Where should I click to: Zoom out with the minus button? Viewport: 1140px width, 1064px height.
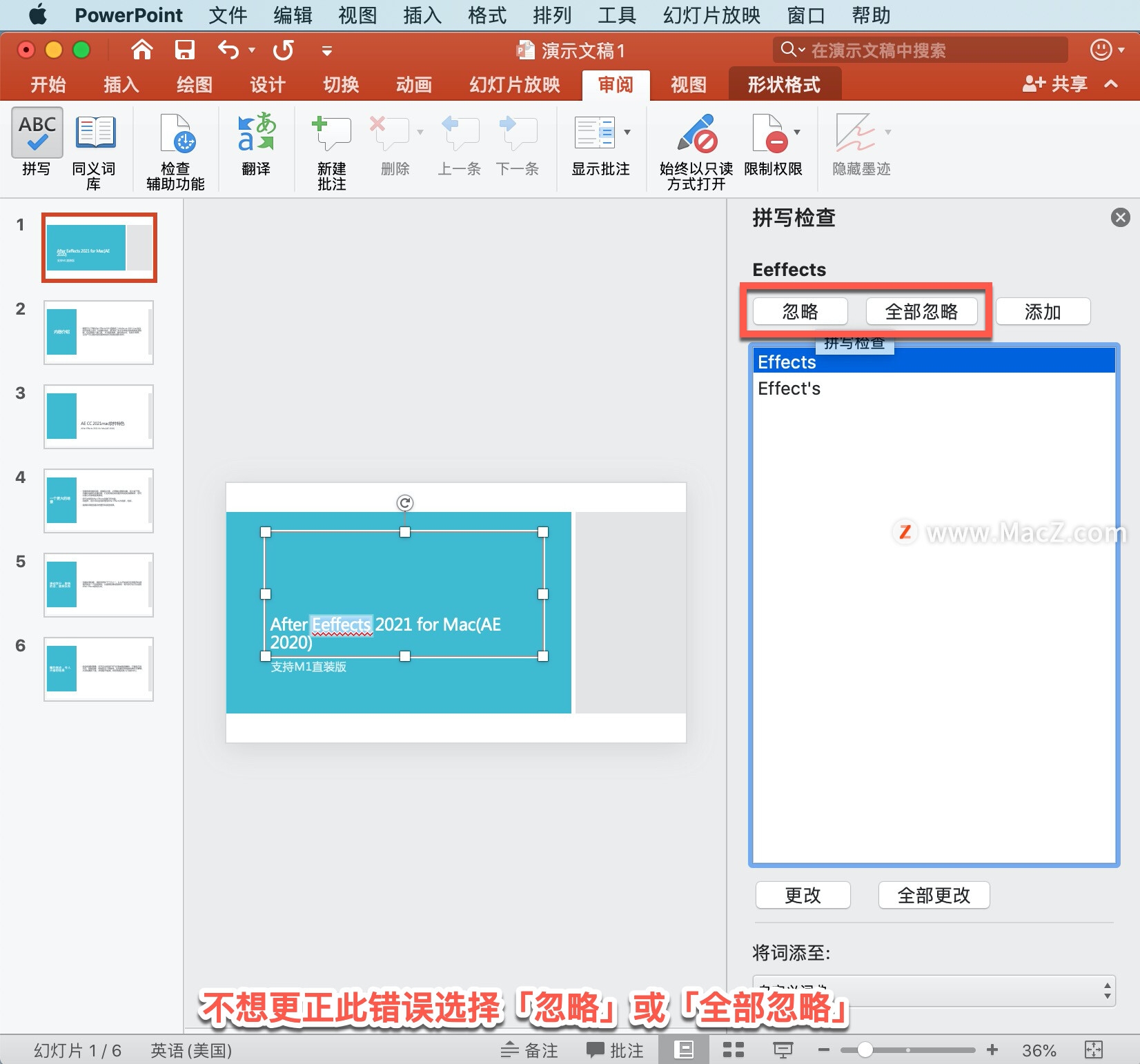tap(823, 1050)
